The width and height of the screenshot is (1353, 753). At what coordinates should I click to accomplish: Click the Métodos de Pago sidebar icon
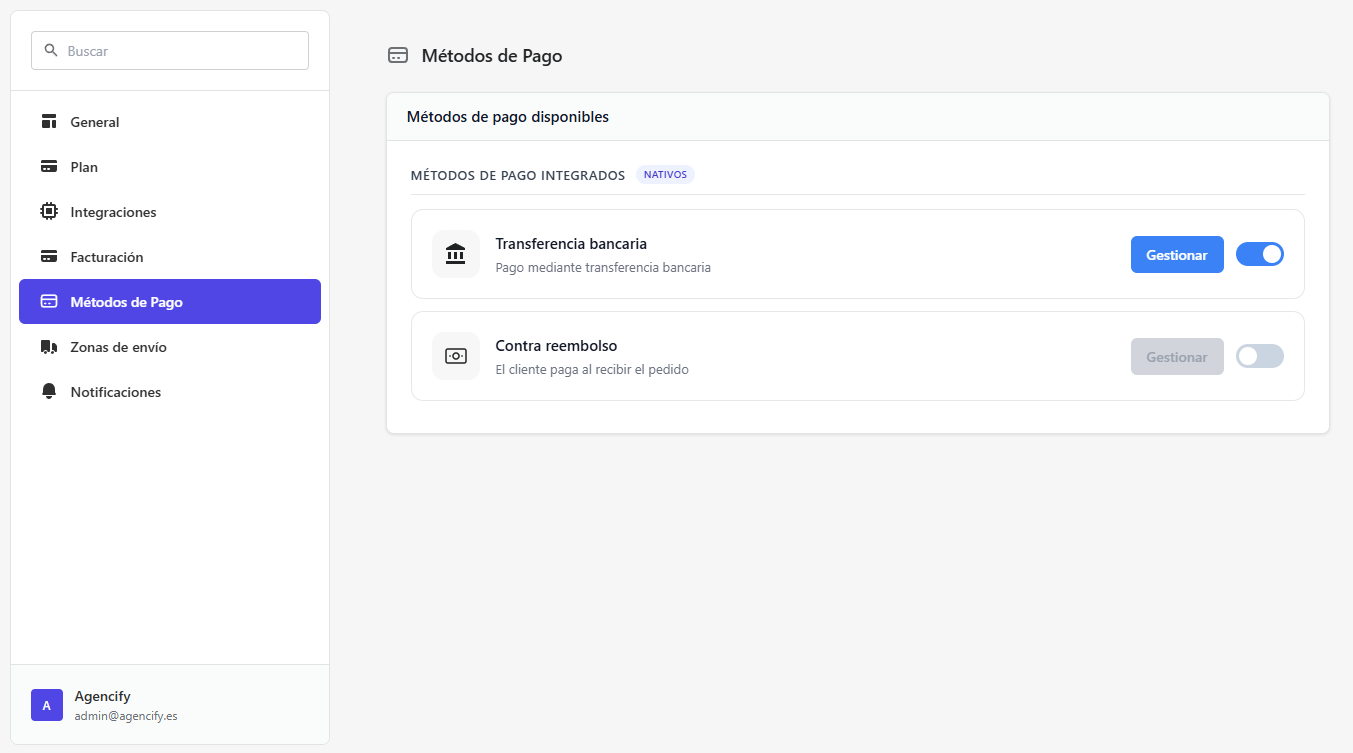[x=49, y=302]
